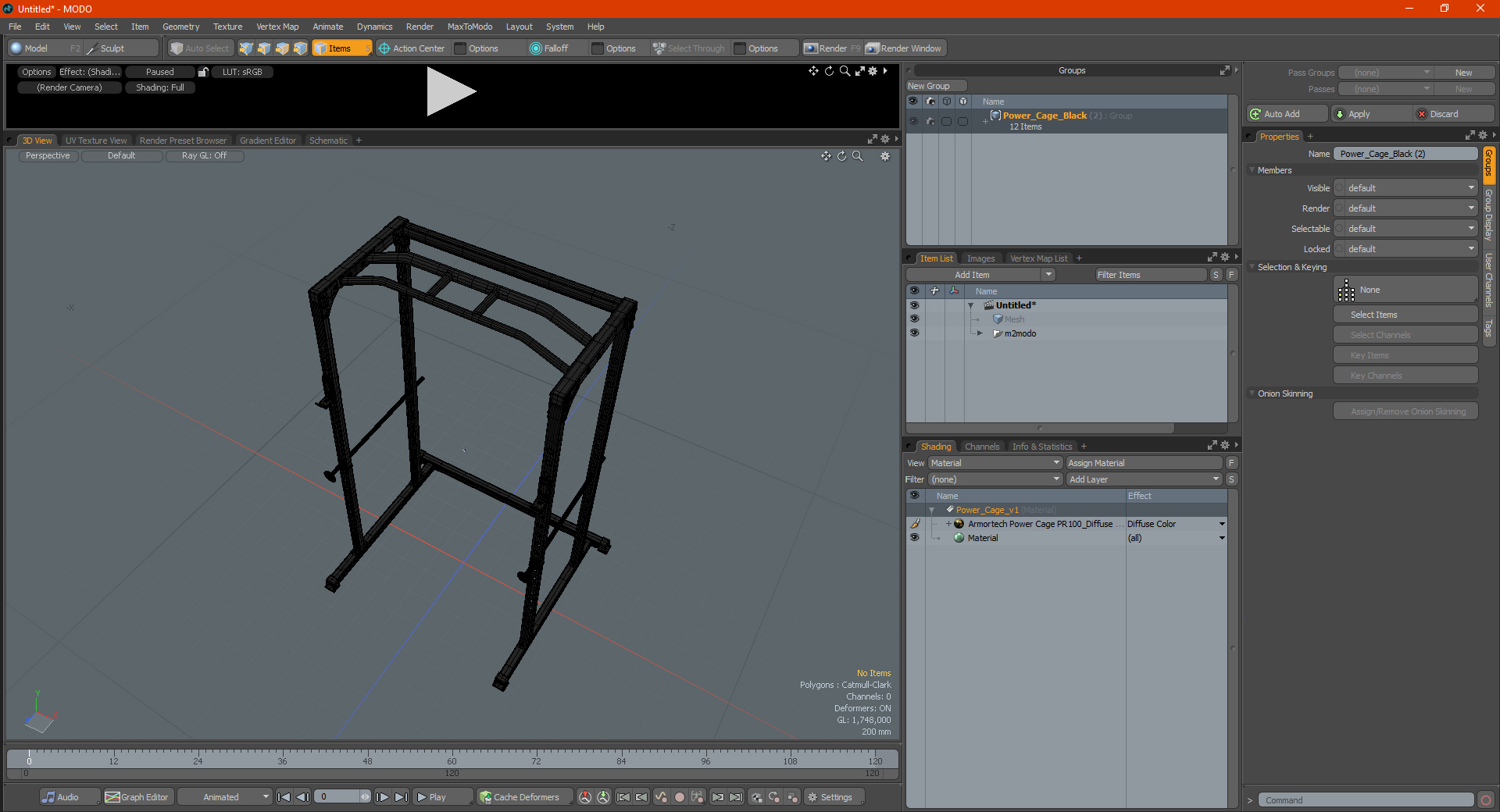Click the Command input field
This screenshot has height=812, width=1500.
[x=1366, y=800]
